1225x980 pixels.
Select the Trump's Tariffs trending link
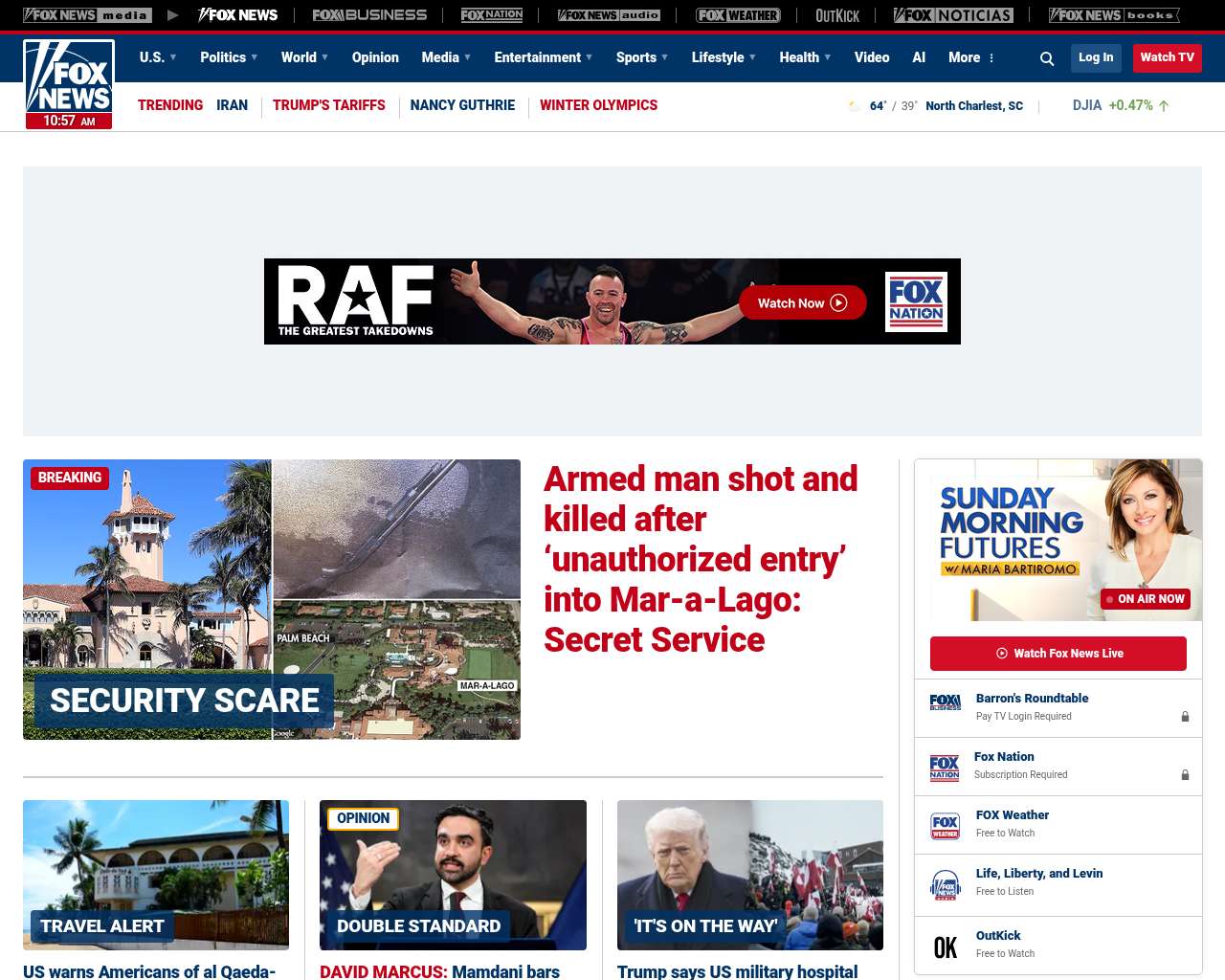(x=328, y=105)
